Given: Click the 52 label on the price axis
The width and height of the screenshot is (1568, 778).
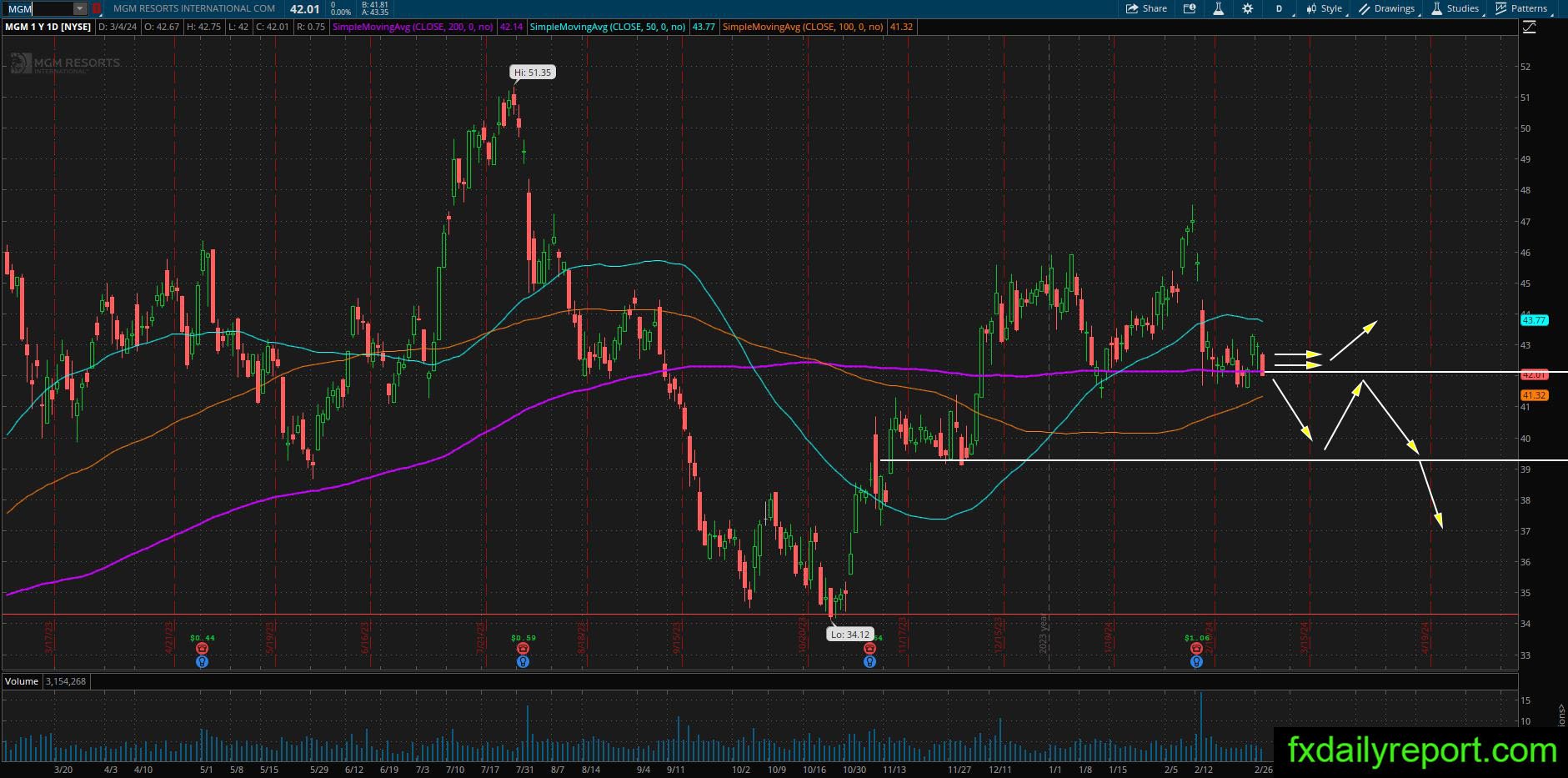Looking at the screenshot, I should pos(1525,67).
